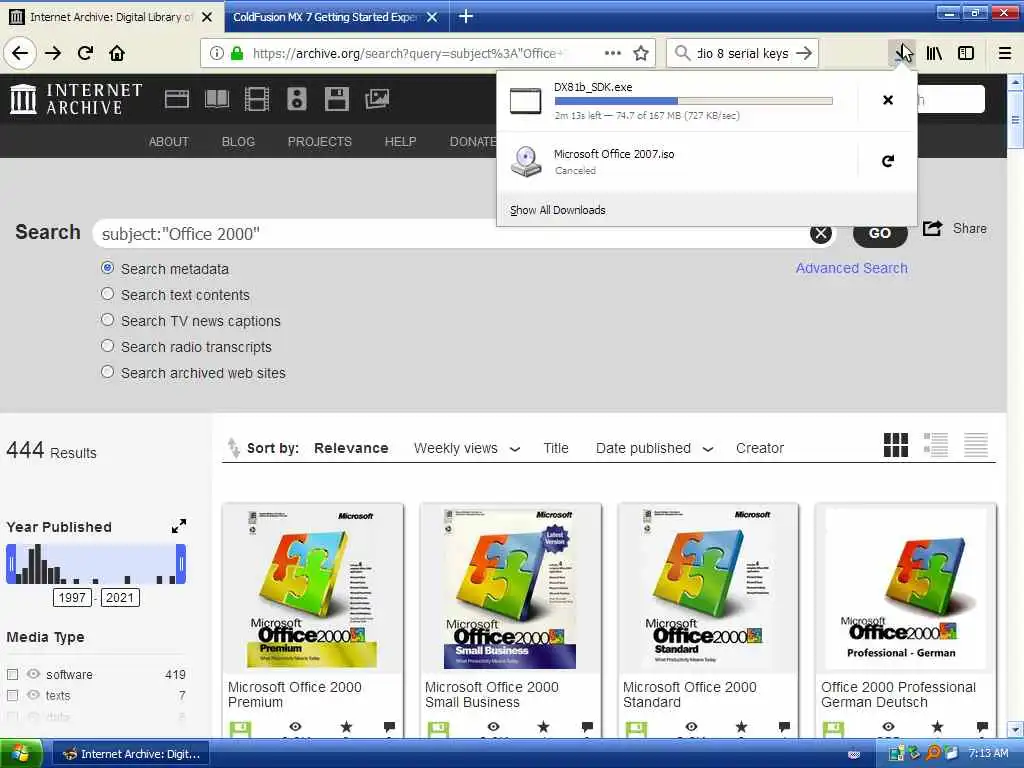Select Search radio transcripts option
The height and width of the screenshot is (768, 1024).
click(x=108, y=346)
